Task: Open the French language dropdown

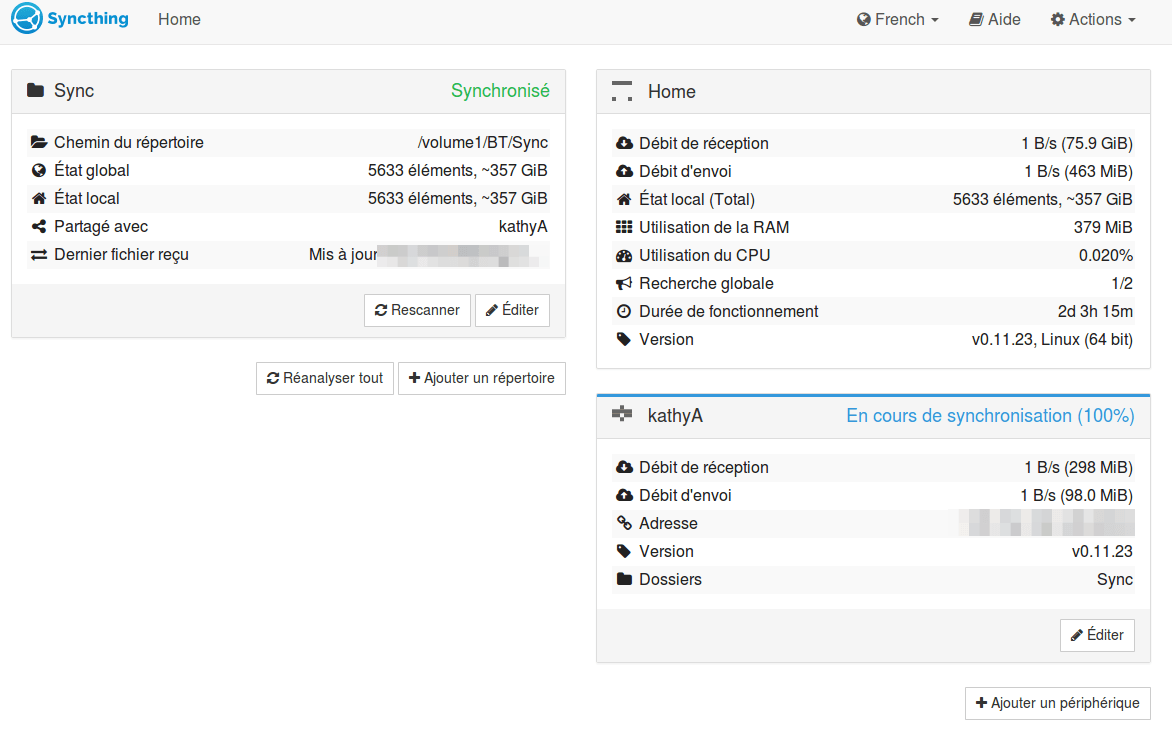Action: [x=898, y=19]
